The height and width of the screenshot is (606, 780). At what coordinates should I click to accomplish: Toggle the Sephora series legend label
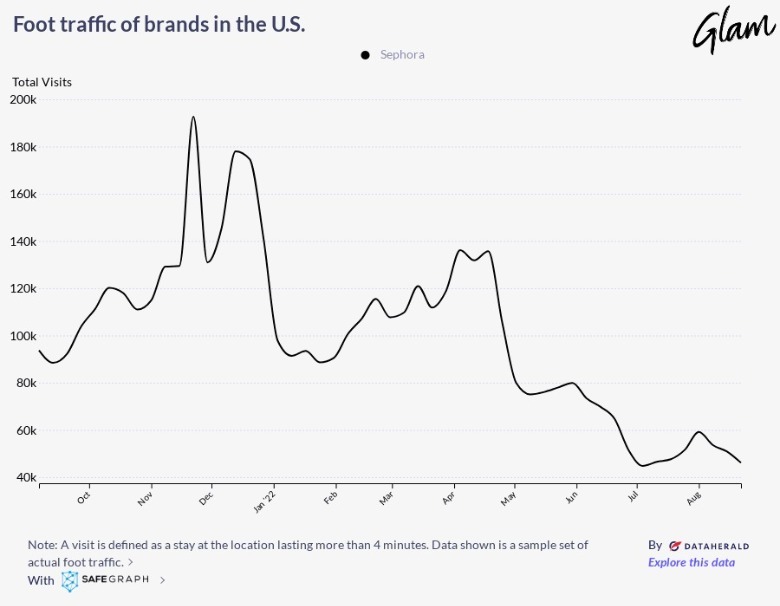click(402, 55)
